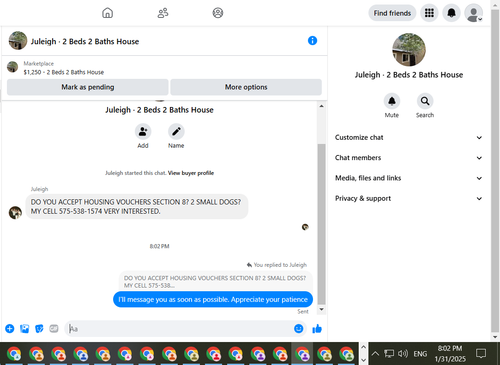Send a thumbs up like

tap(317, 329)
